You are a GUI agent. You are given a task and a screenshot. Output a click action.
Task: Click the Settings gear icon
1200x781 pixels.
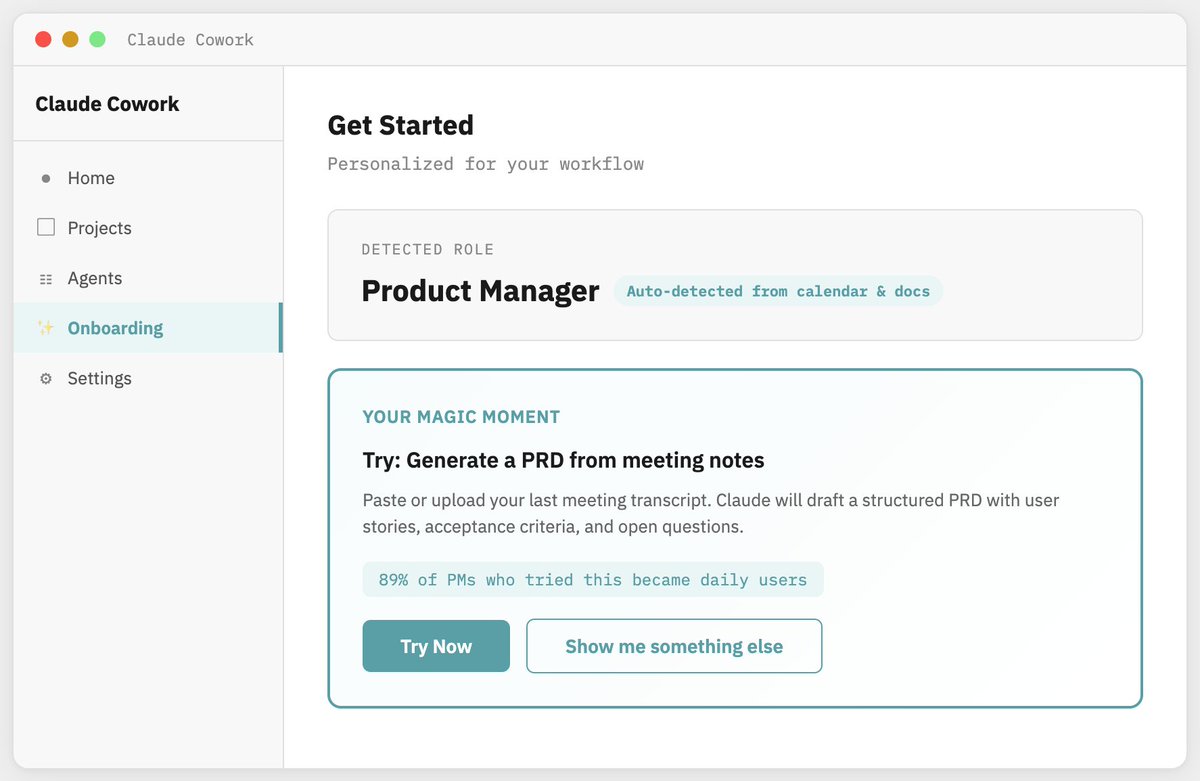click(x=46, y=379)
